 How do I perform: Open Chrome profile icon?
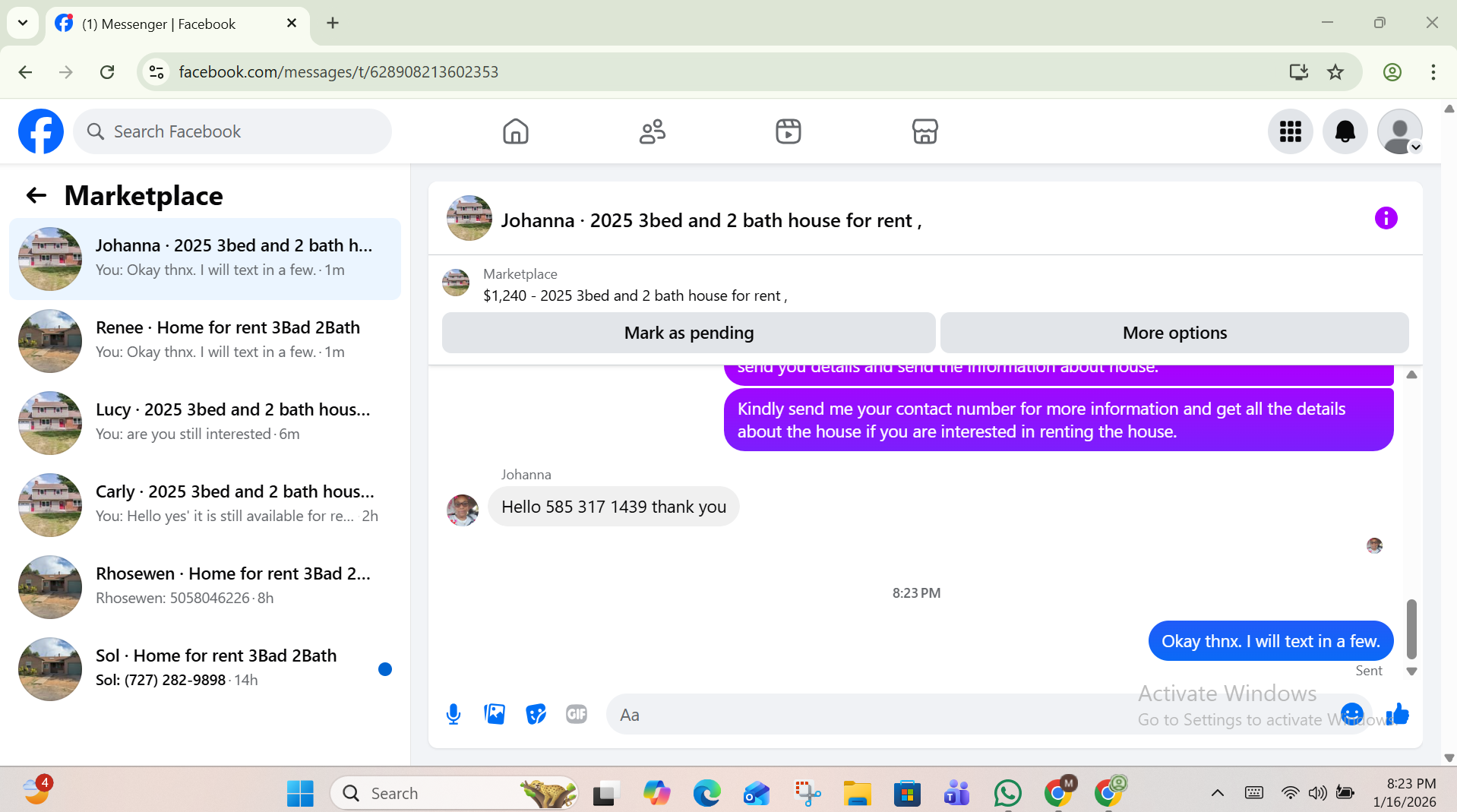[1392, 72]
